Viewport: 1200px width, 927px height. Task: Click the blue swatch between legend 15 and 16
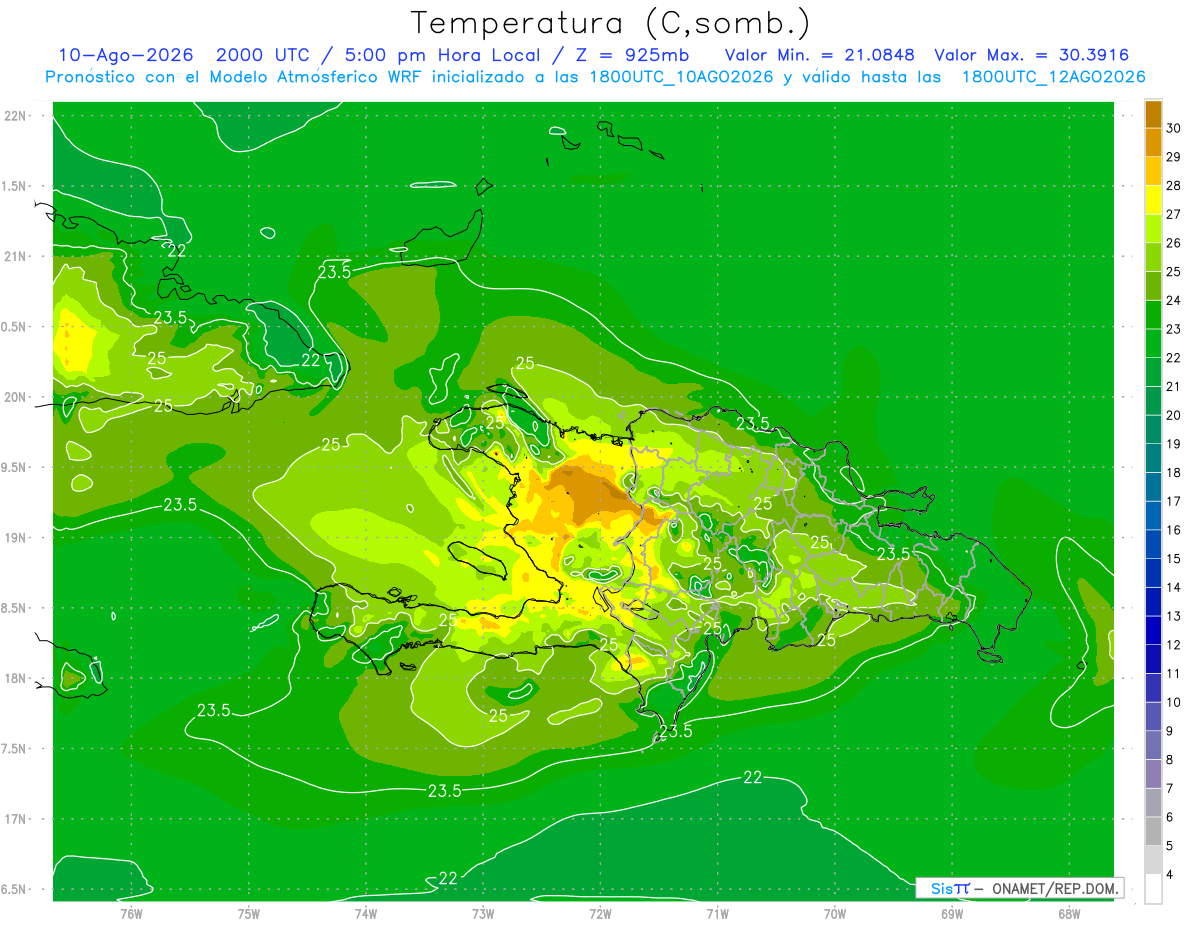[1153, 544]
